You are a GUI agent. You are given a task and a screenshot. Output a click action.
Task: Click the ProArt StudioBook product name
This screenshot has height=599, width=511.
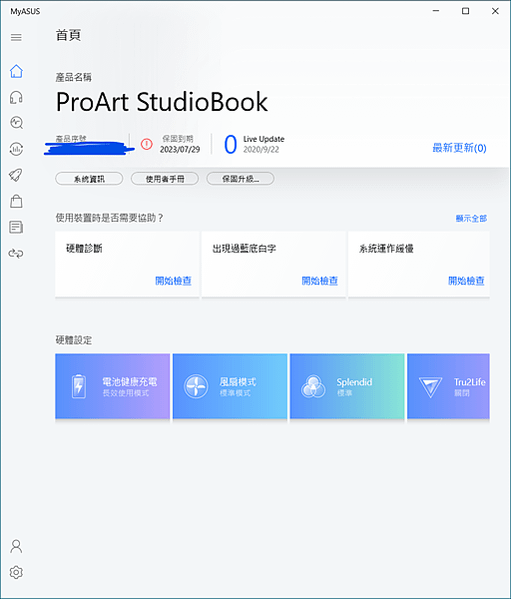(162, 102)
